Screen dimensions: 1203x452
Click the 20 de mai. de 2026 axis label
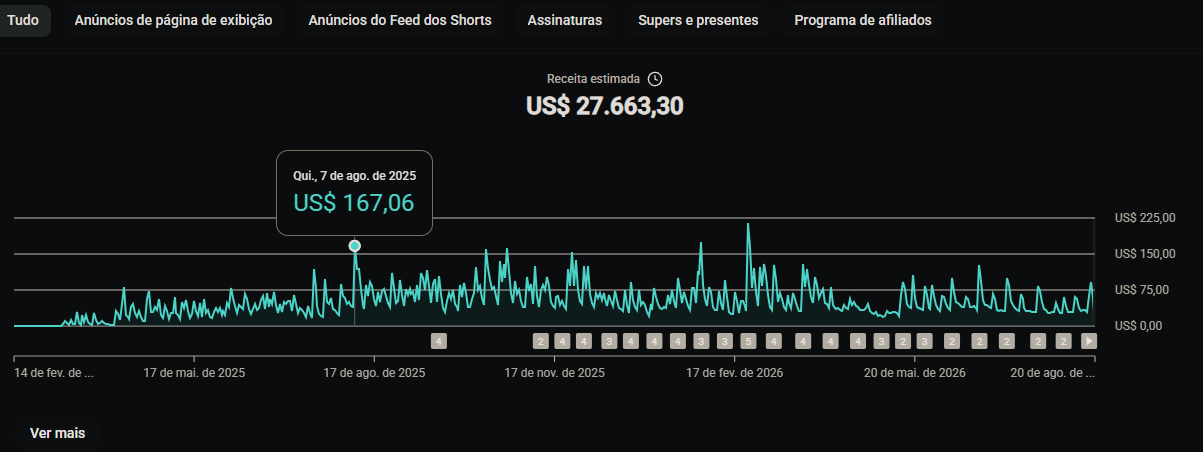pos(915,373)
